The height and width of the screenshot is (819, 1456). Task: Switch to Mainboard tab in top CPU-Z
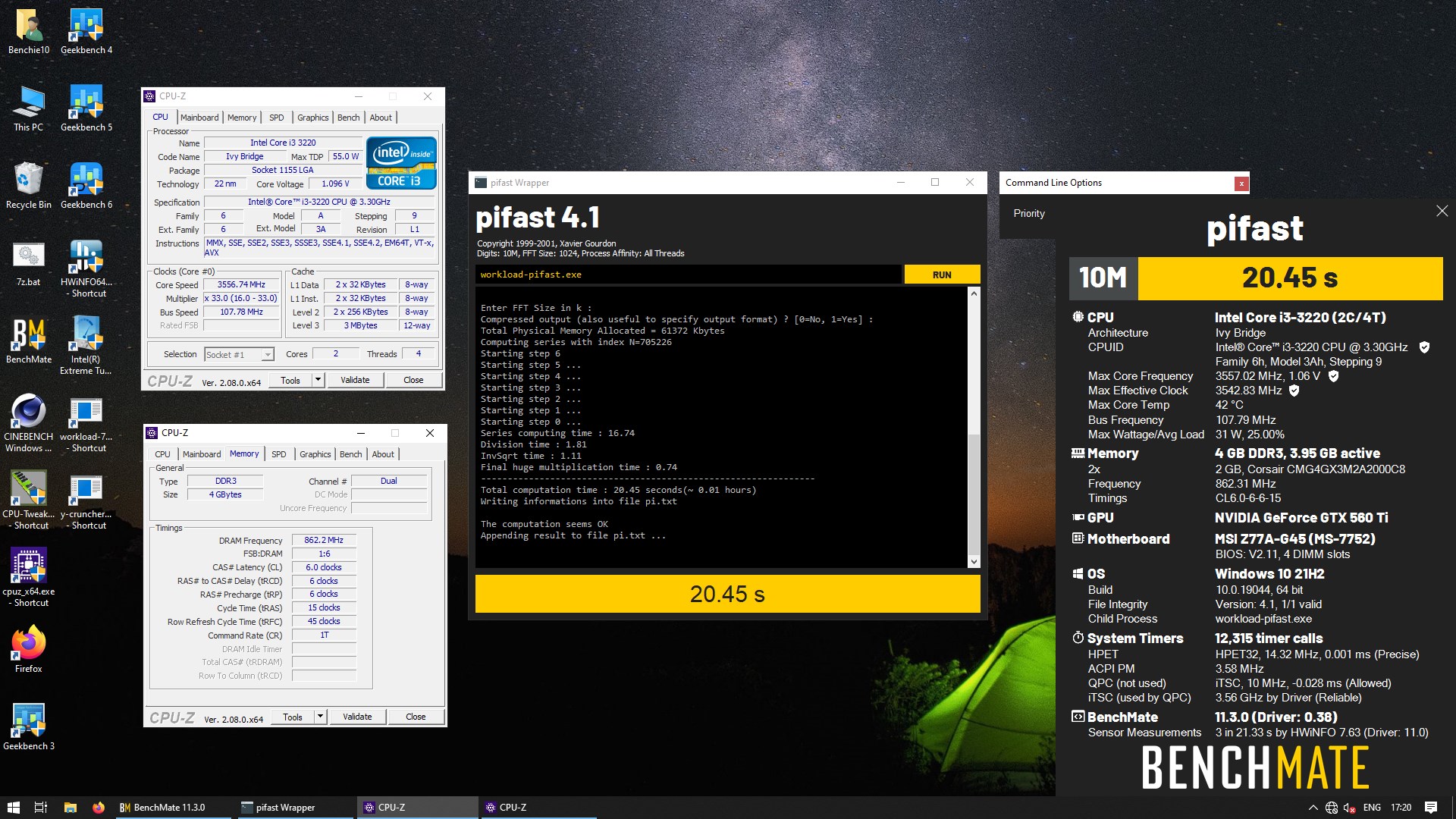coord(199,118)
